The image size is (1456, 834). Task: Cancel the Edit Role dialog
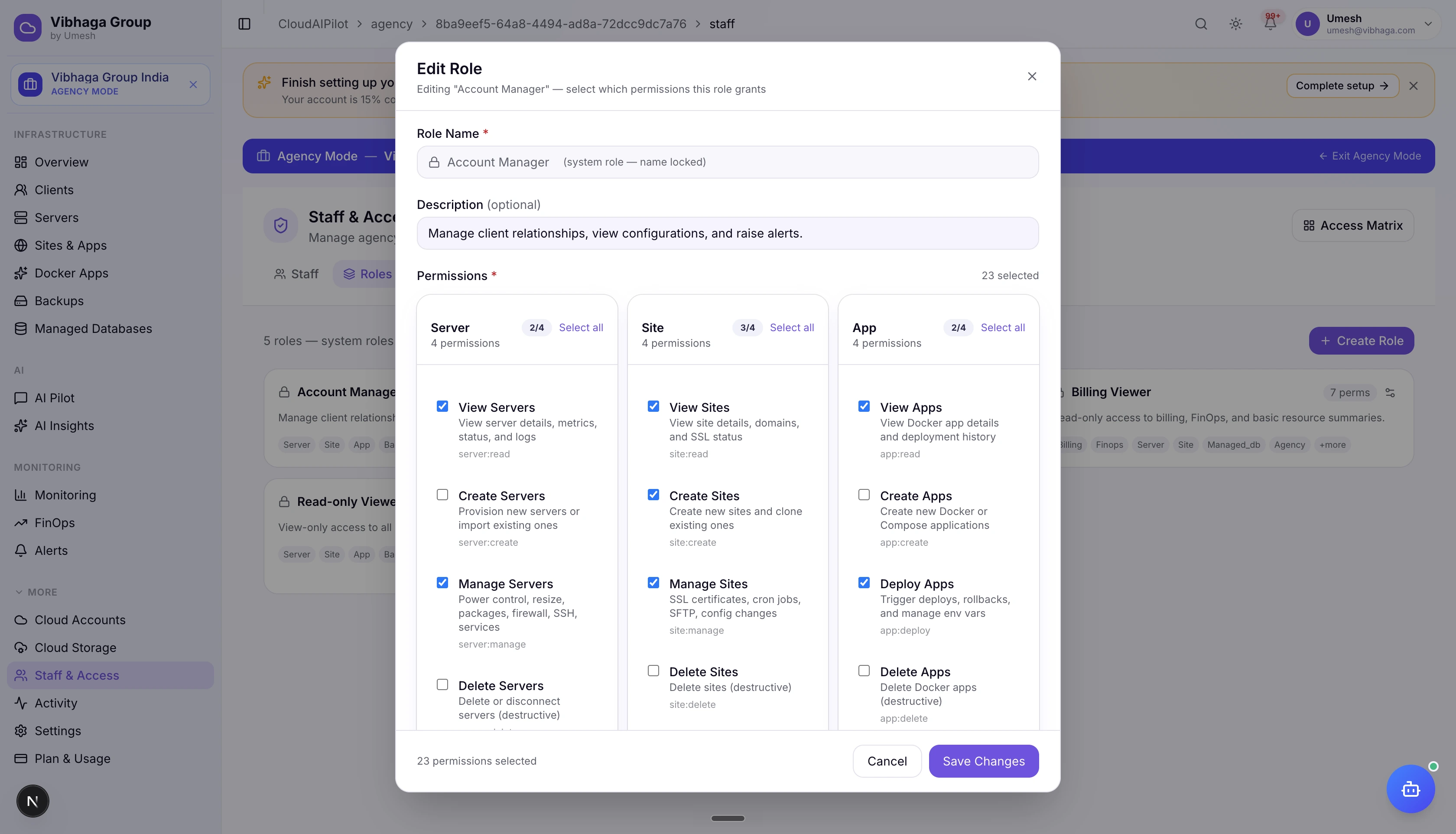point(887,761)
